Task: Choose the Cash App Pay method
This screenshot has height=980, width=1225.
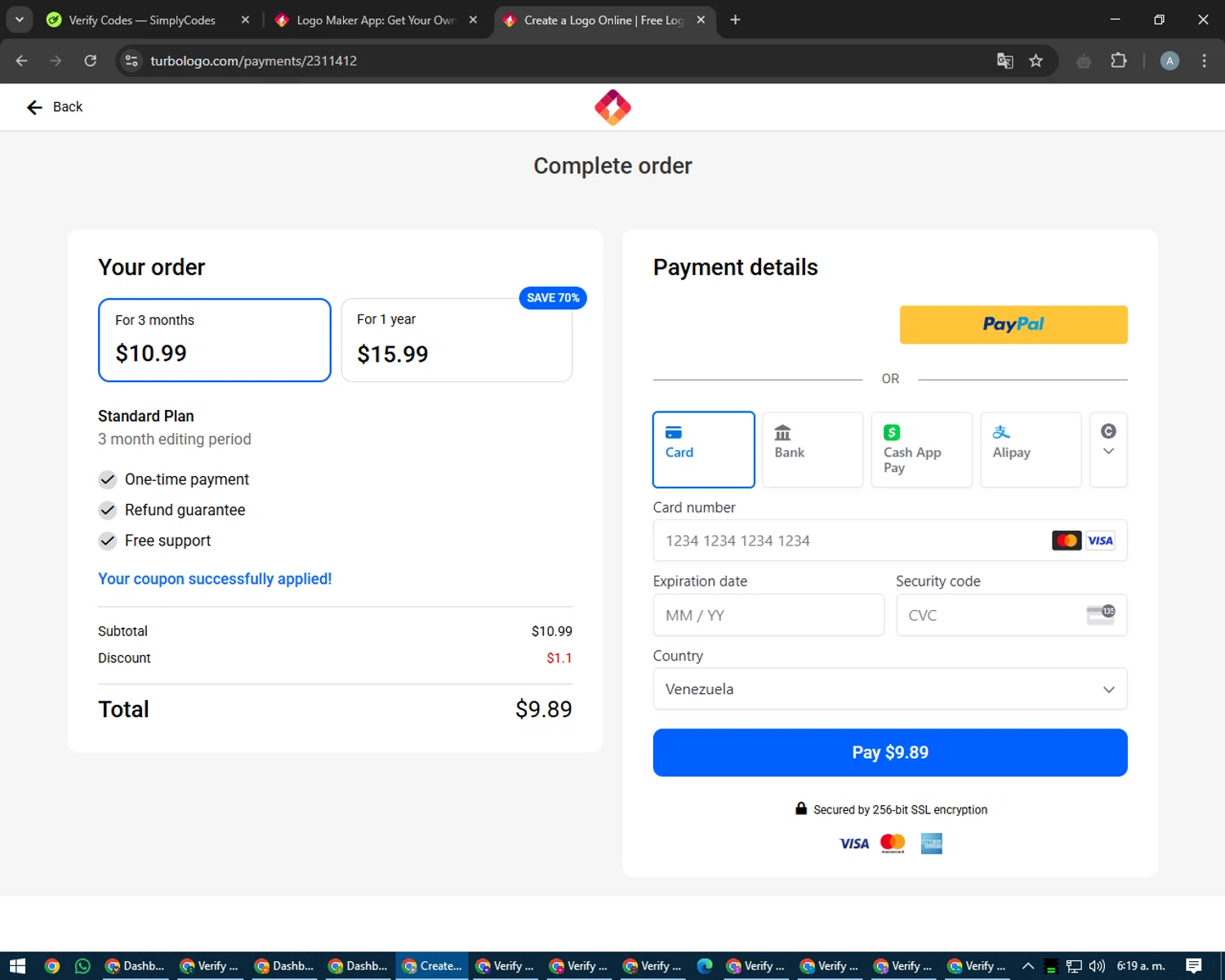Action: [x=922, y=449]
